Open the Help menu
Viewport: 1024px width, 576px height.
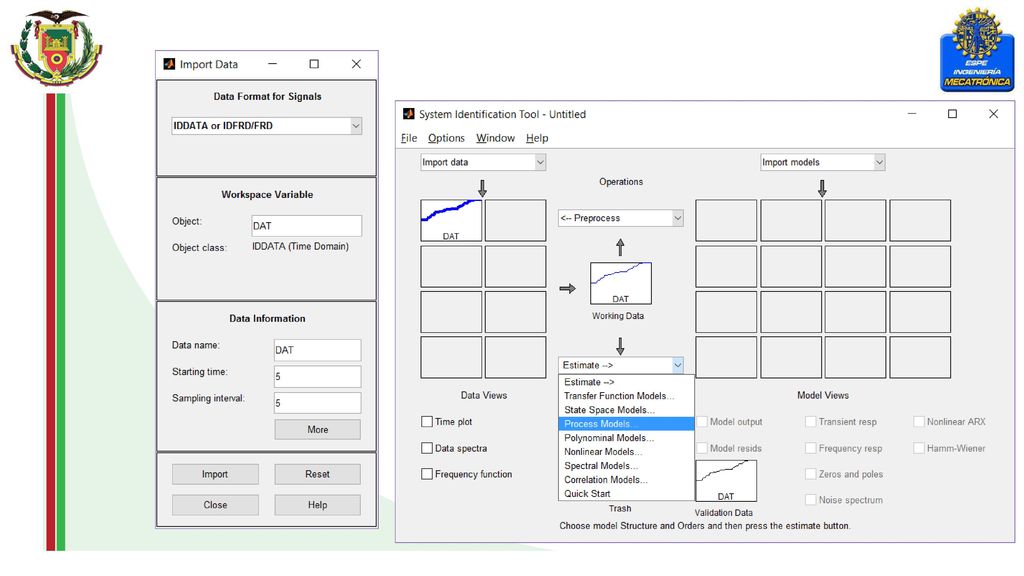537,138
